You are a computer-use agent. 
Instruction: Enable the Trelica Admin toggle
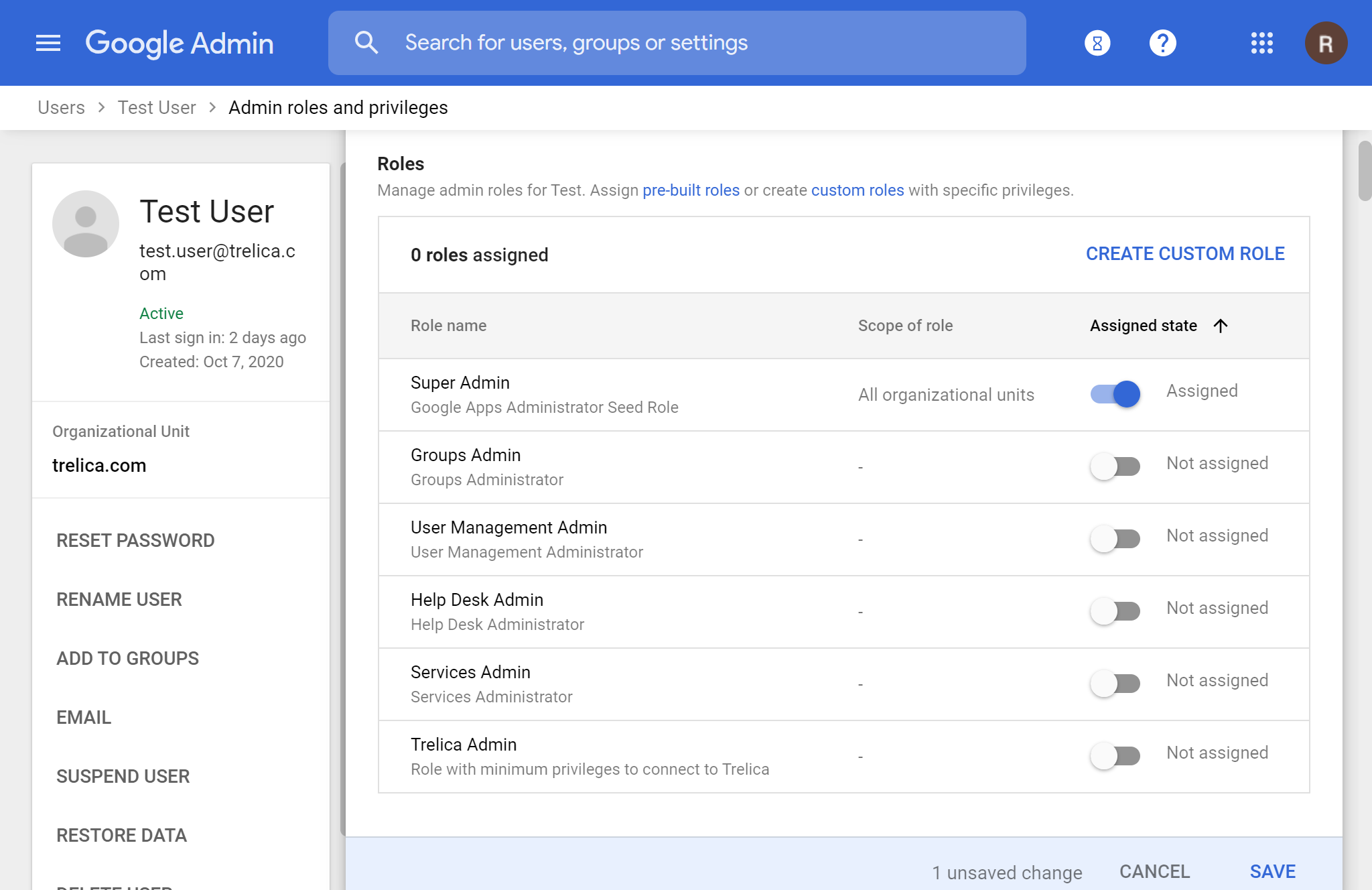point(1115,755)
